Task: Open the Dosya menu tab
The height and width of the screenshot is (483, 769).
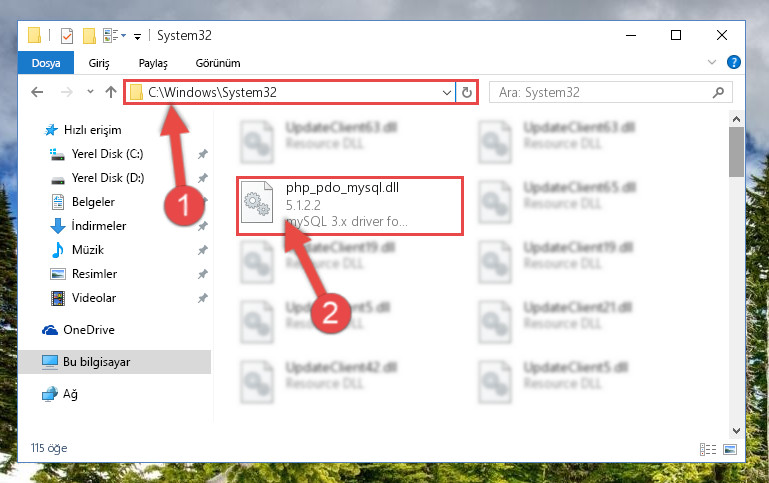Action: tap(46, 63)
